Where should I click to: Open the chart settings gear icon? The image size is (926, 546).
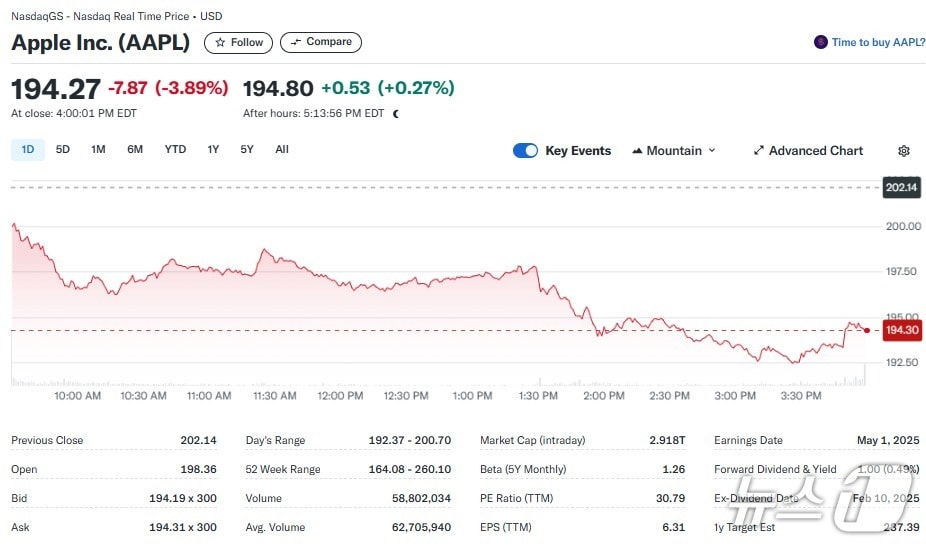[904, 151]
